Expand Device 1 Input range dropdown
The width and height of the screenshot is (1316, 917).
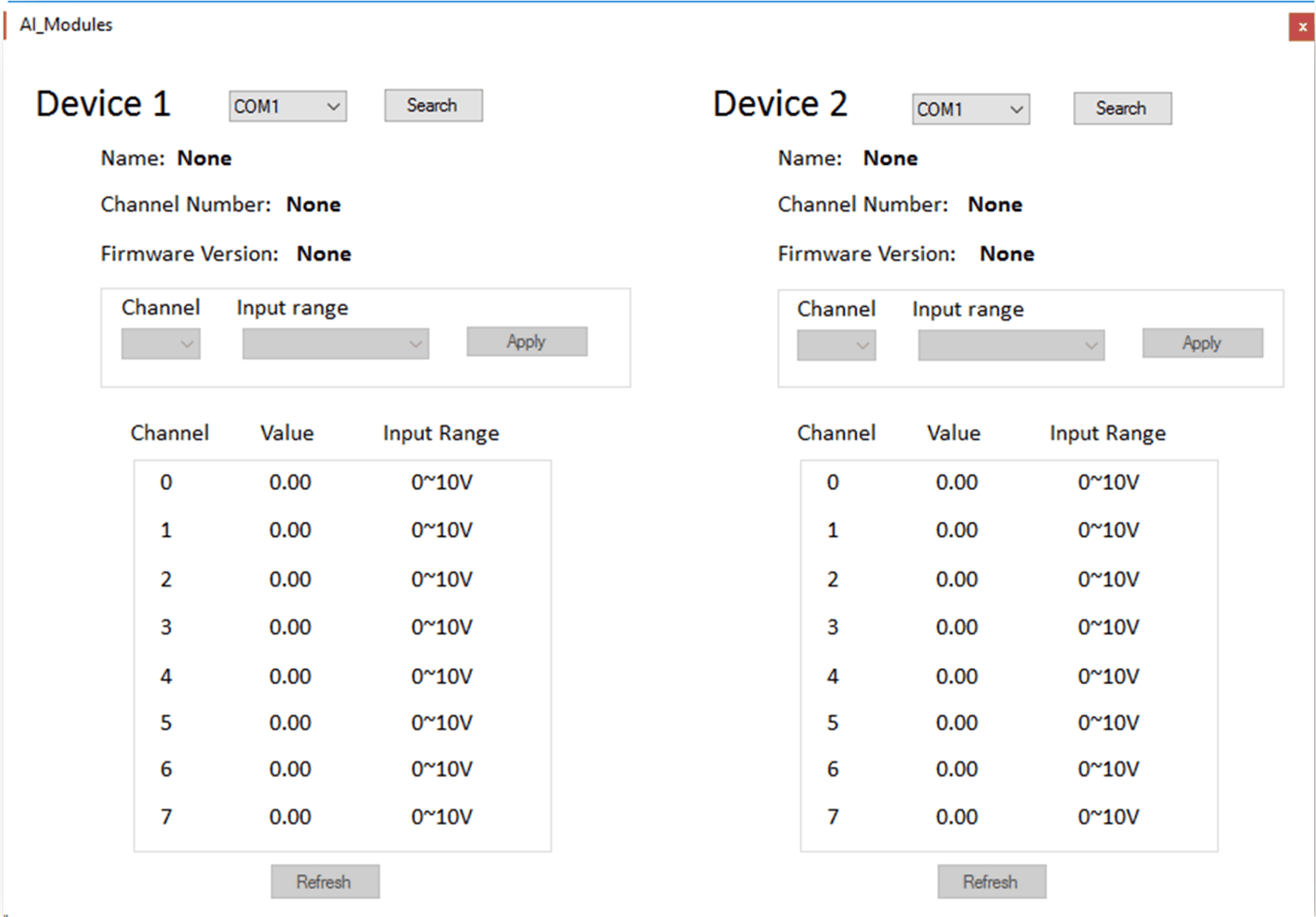tap(336, 344)
